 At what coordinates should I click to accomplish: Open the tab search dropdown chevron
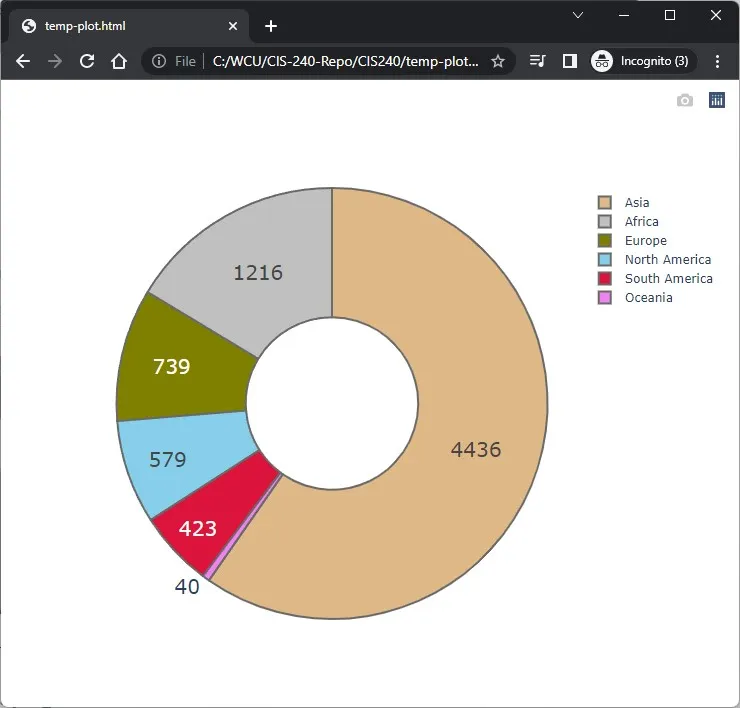578,15
